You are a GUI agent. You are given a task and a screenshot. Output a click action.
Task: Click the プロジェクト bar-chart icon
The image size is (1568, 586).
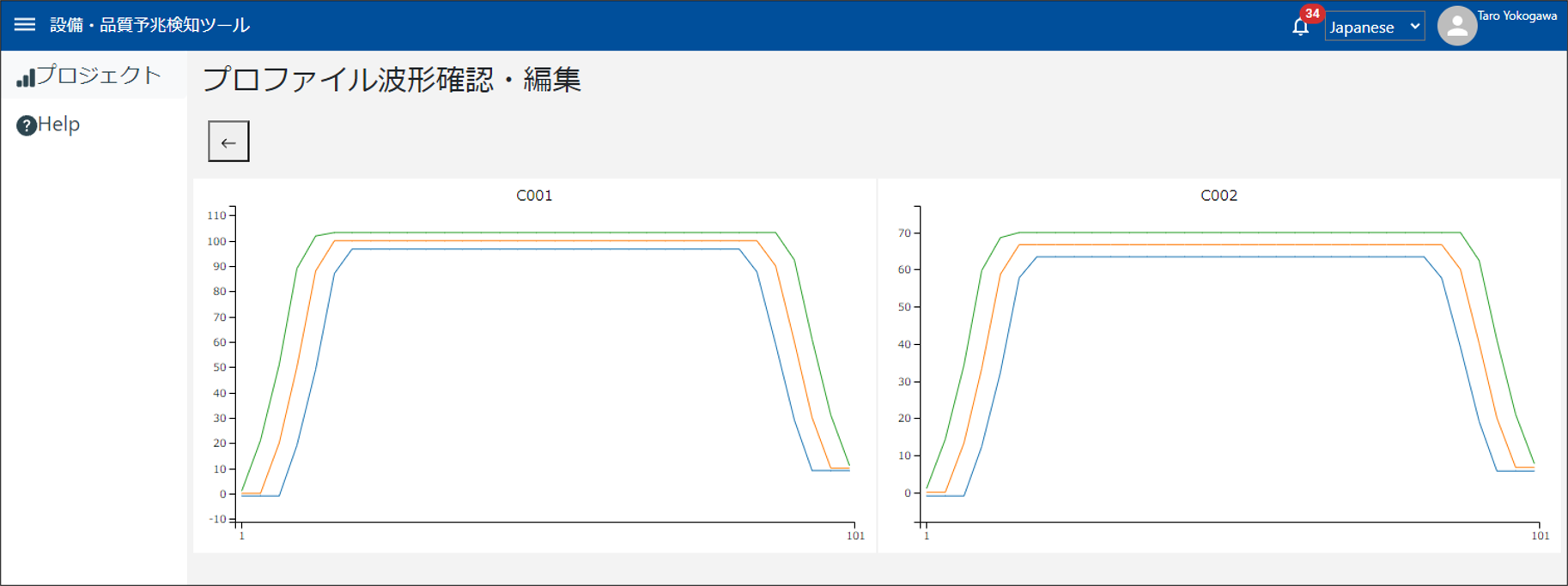tap(26, 78)
